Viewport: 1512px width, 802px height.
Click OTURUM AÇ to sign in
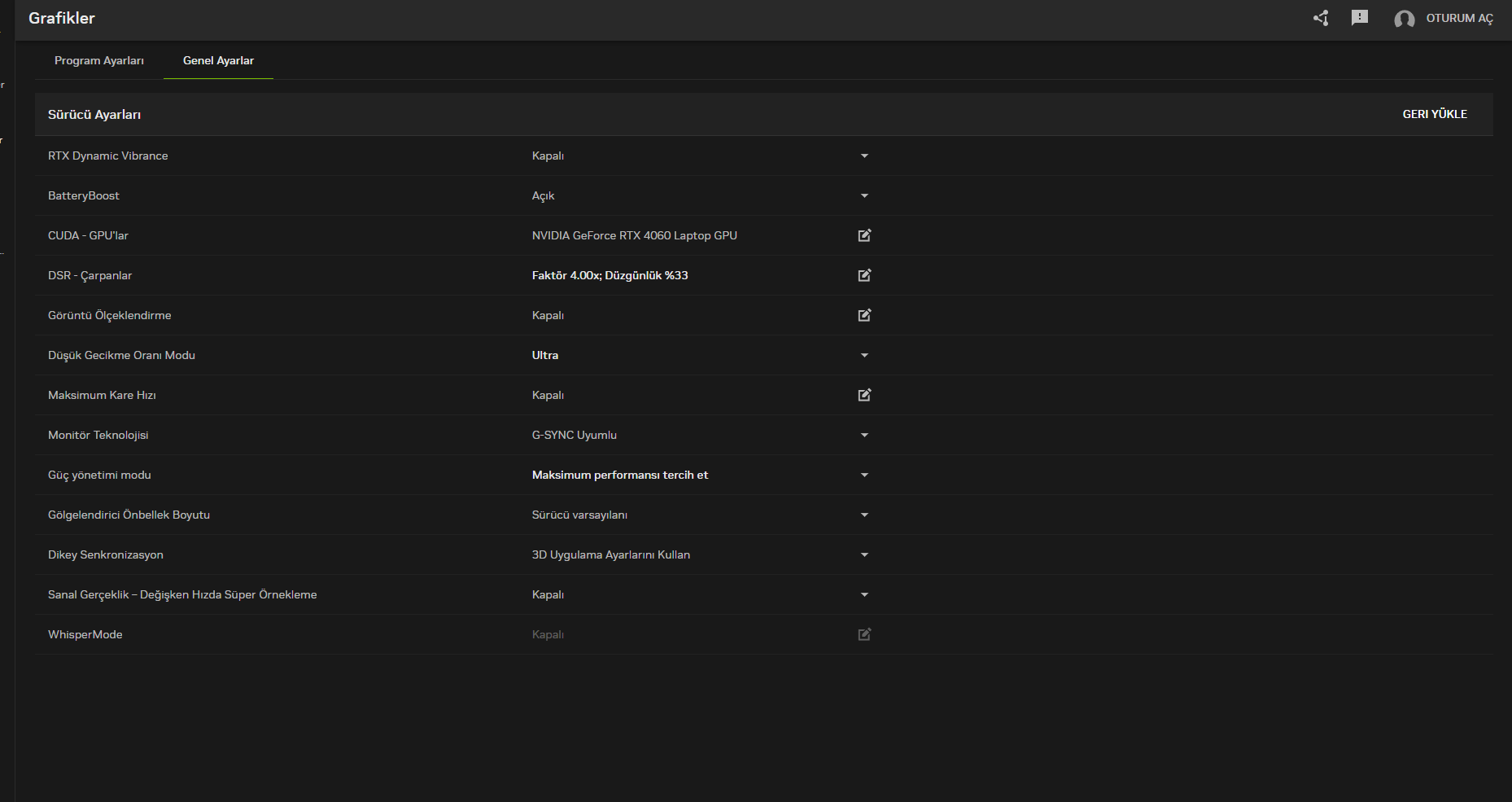(x=1459, y=18)
